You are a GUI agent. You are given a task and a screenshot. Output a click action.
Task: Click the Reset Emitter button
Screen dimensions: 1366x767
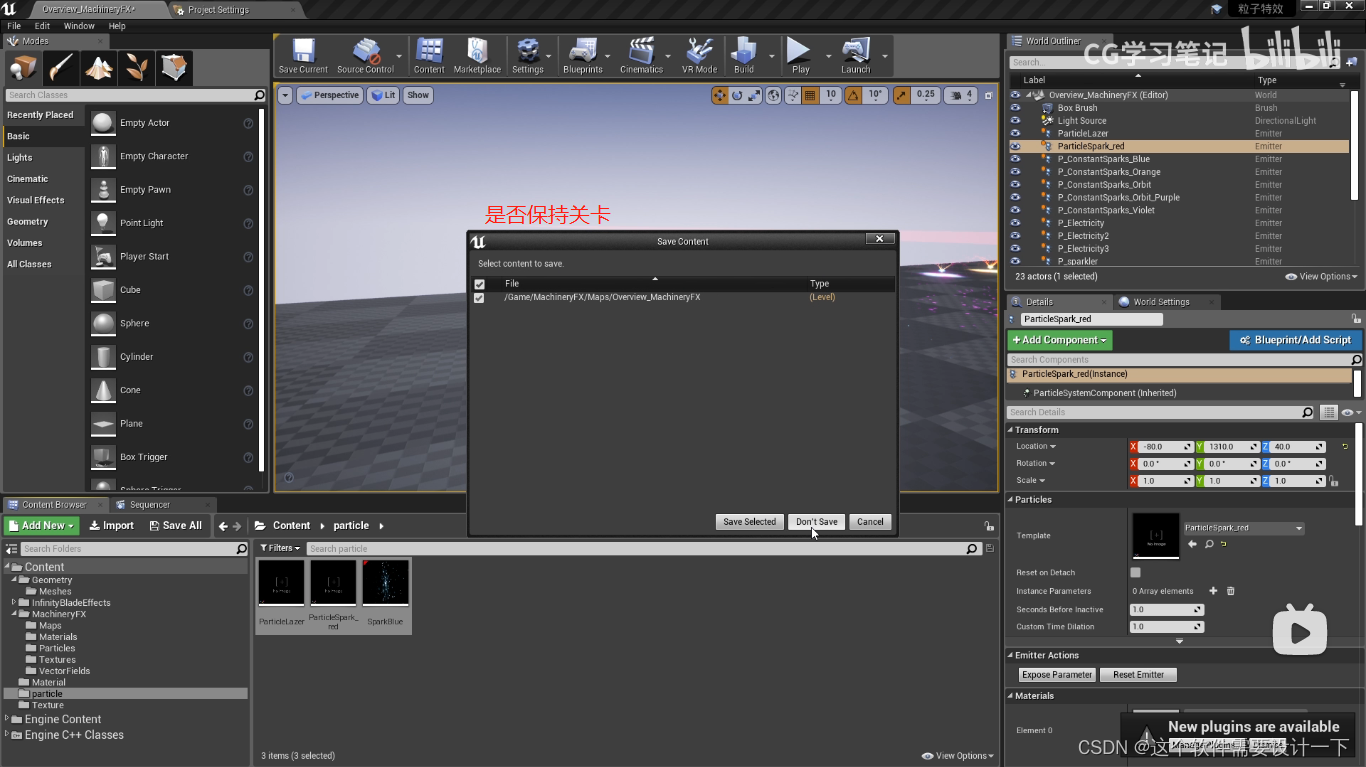pos(1138,675)
